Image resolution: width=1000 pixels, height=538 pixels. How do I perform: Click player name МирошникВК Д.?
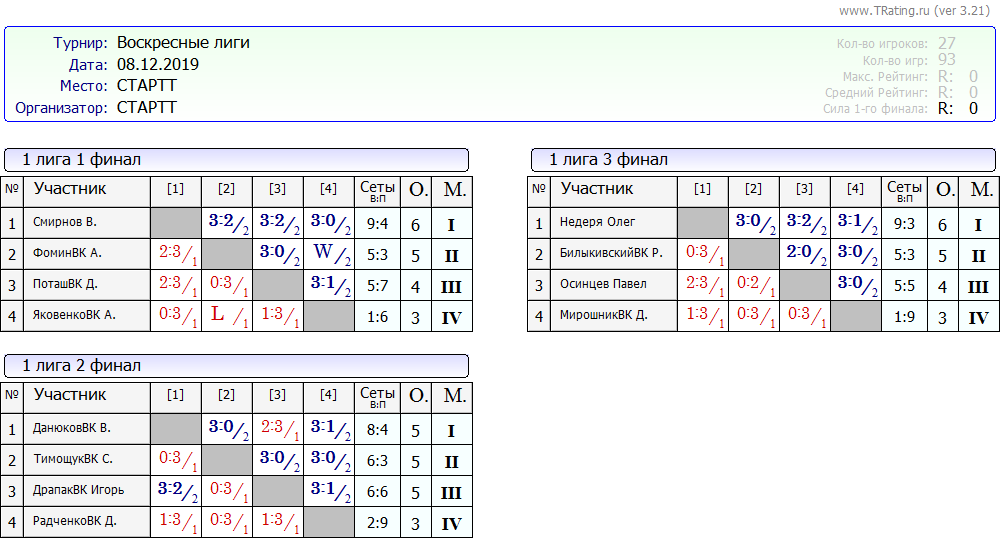pos(604,316)
